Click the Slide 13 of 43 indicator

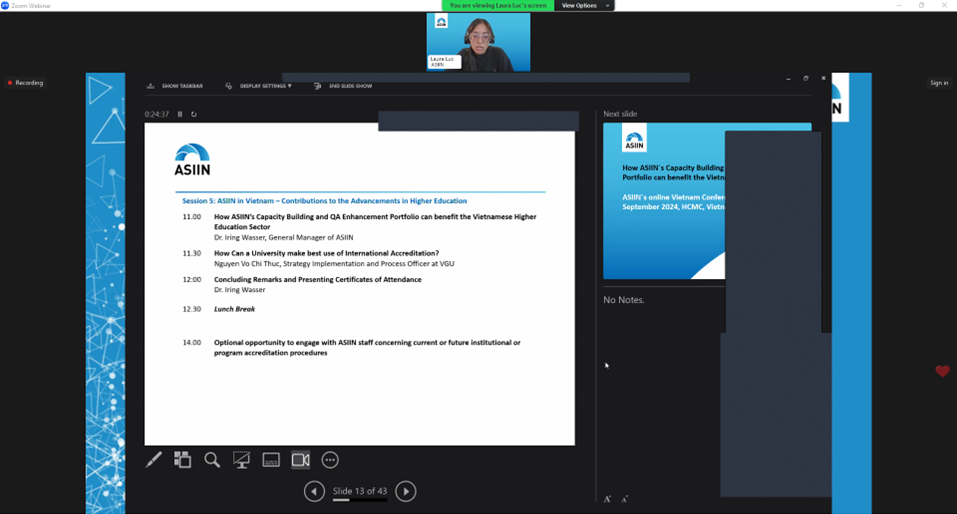tap(360, 491)
